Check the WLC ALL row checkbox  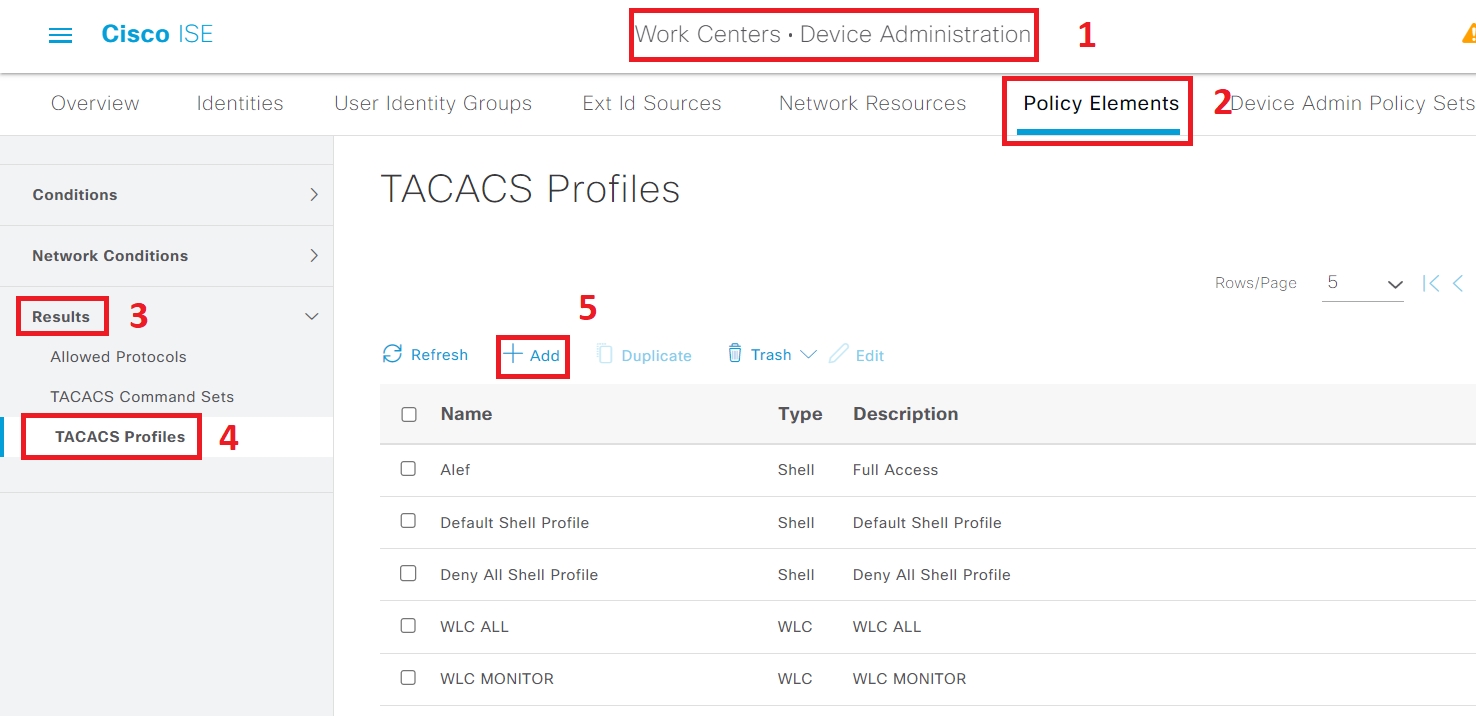(408, 626)
